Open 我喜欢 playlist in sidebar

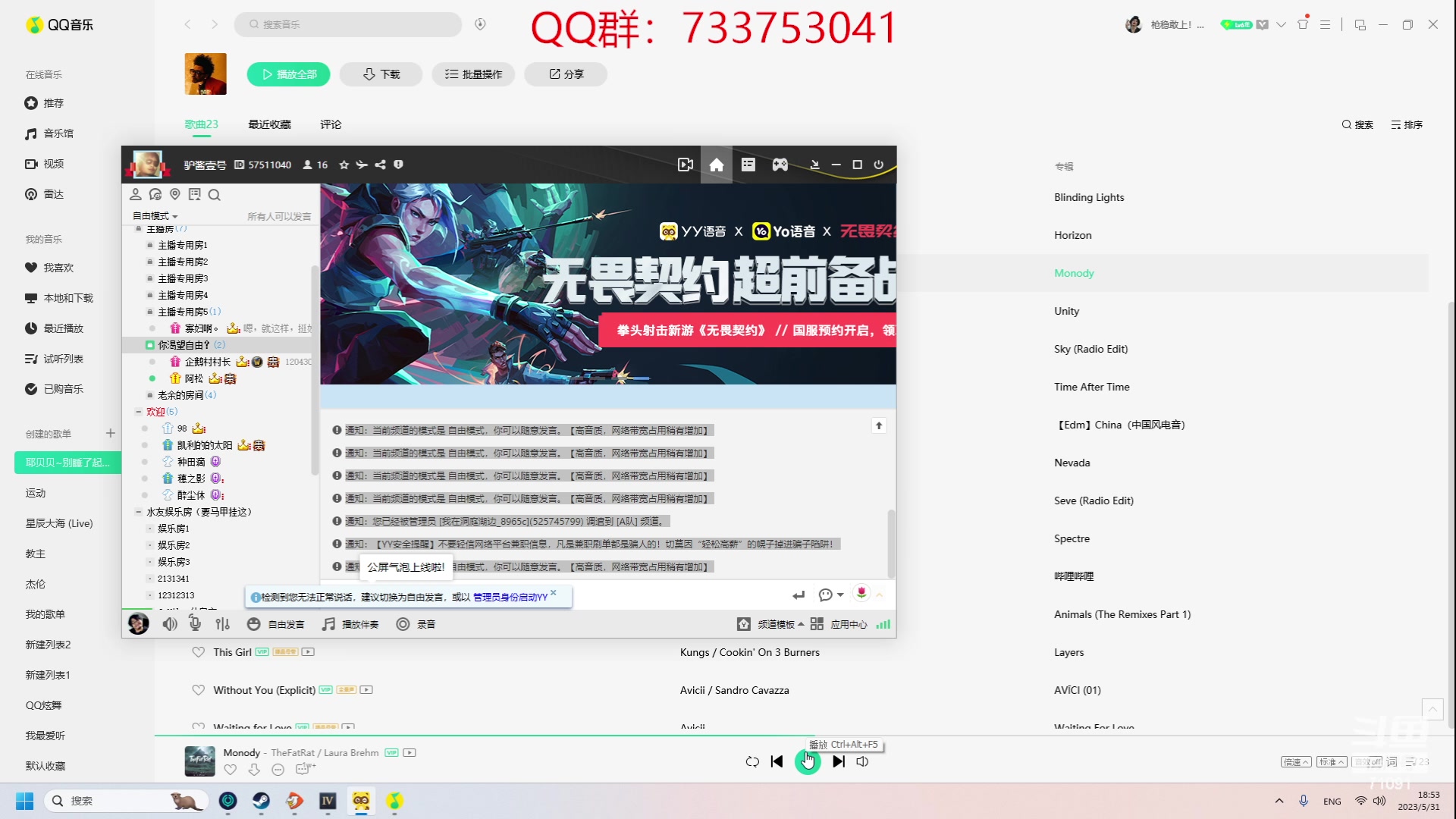50,268
